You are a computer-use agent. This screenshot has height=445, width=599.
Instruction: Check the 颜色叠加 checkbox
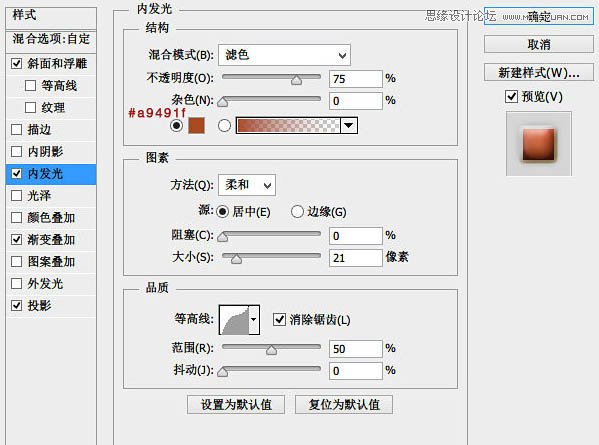click(16, 218)
